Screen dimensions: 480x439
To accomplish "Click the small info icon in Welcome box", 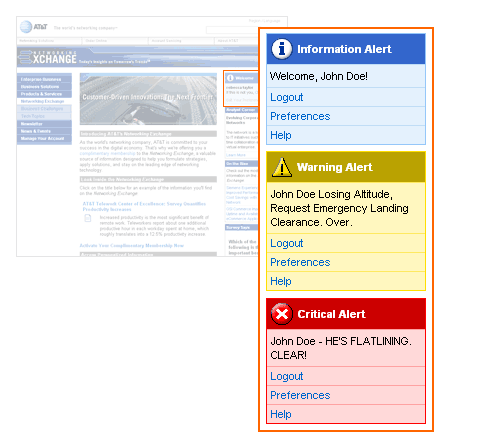I will 230,78.
